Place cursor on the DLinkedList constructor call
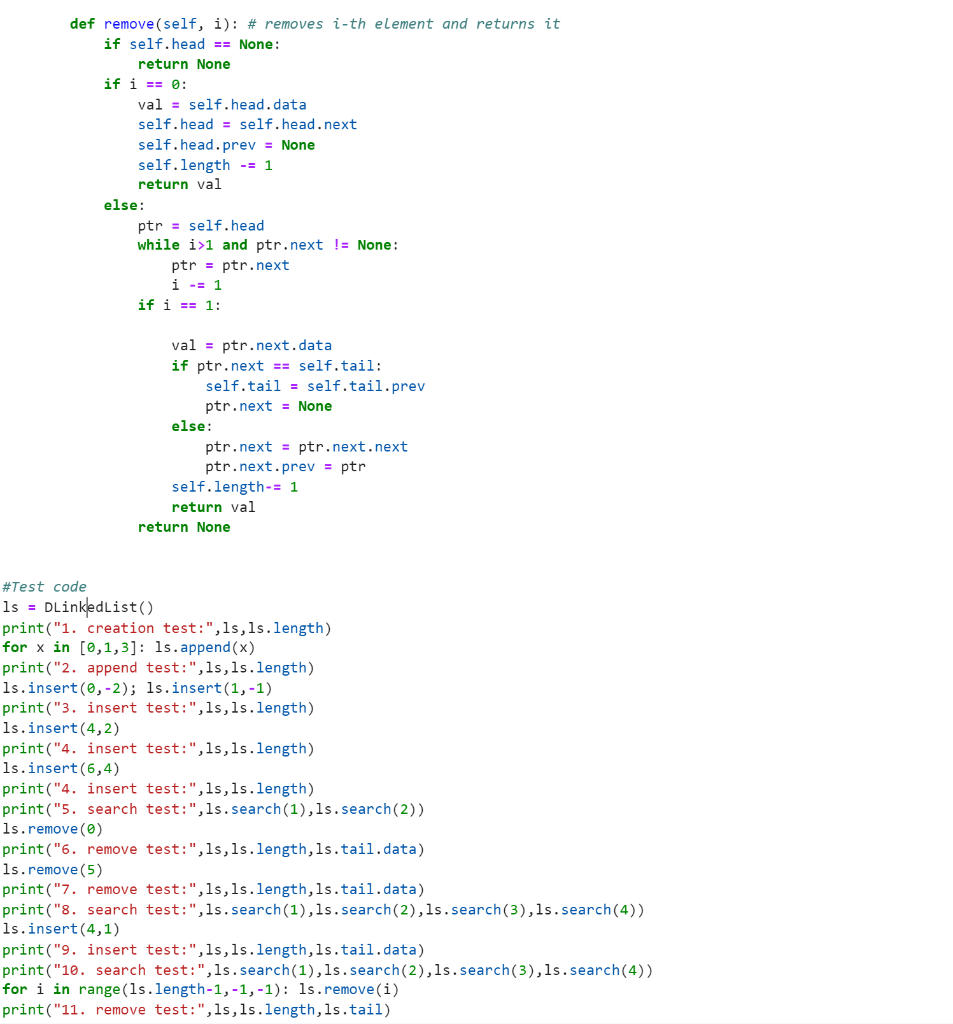The image size is (953, 1024). (x=100, y=607)
